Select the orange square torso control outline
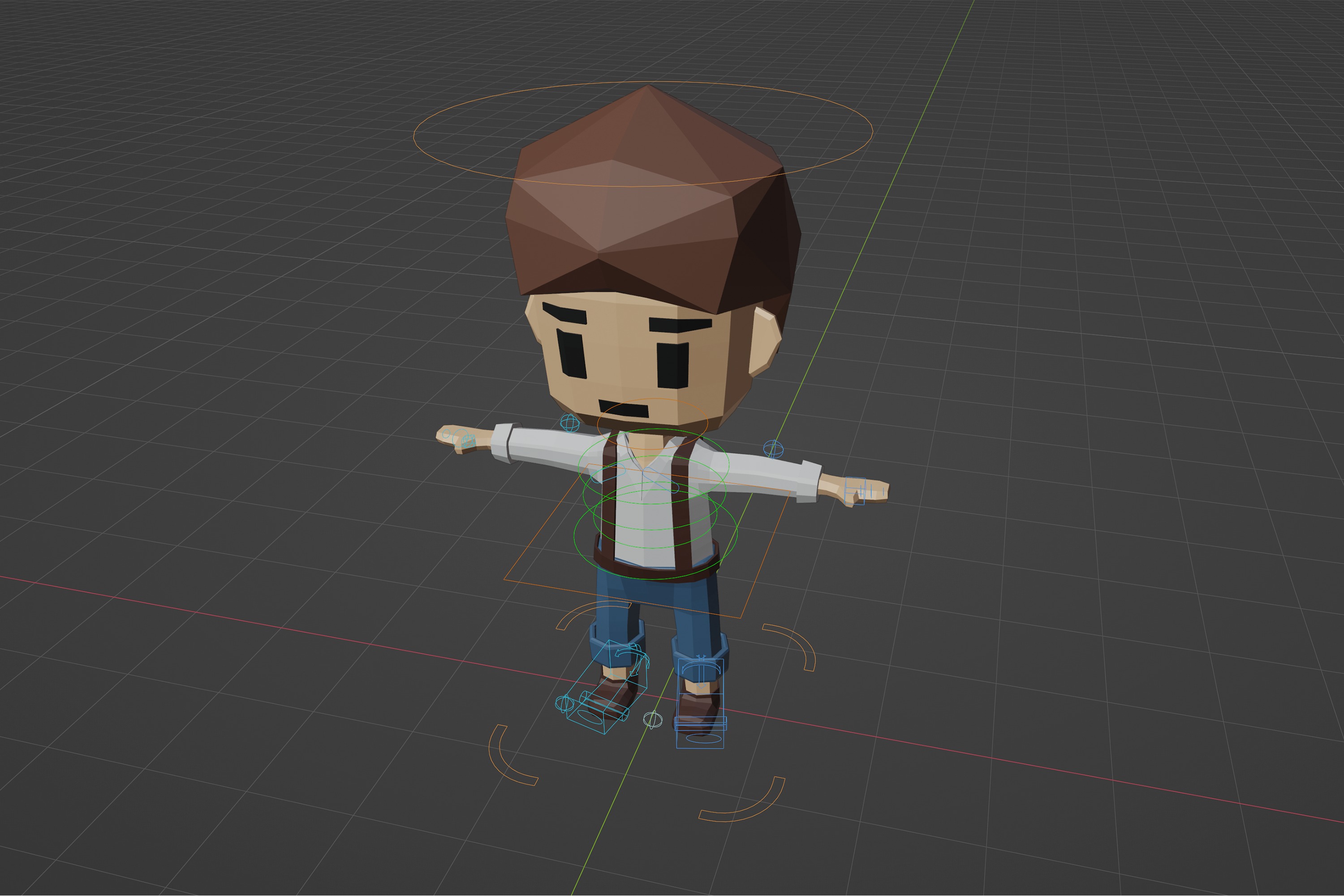The image size is (1344, 896). [x=648, y=542]
